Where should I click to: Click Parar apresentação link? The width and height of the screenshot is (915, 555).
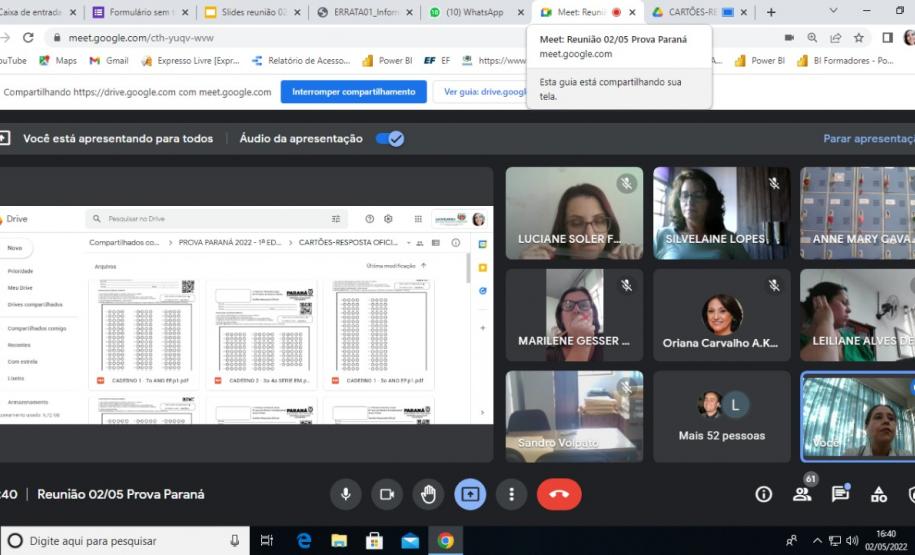point(868,139)
